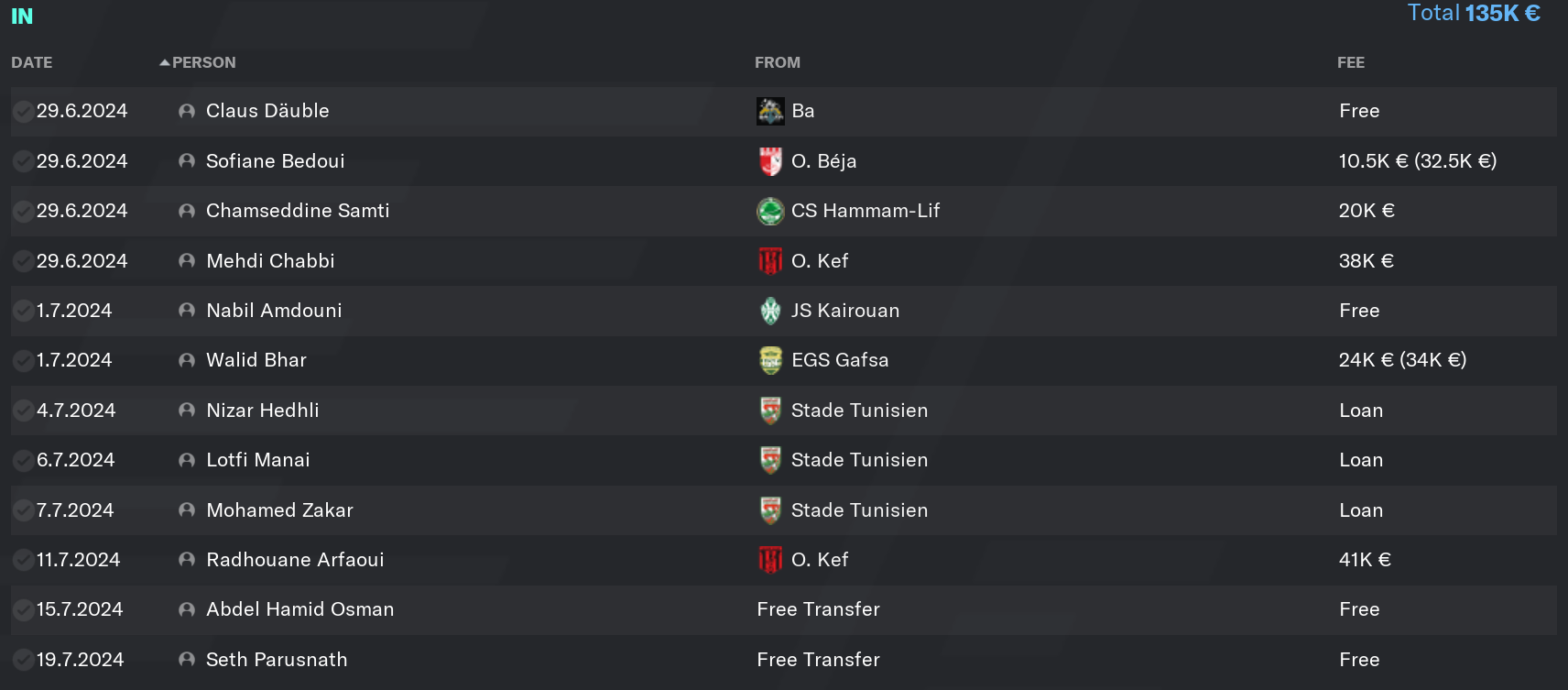Open Stade Tunisien club from Lotfi Manai row
Viewport: 1568px width, 690px height.
(859, 460)
